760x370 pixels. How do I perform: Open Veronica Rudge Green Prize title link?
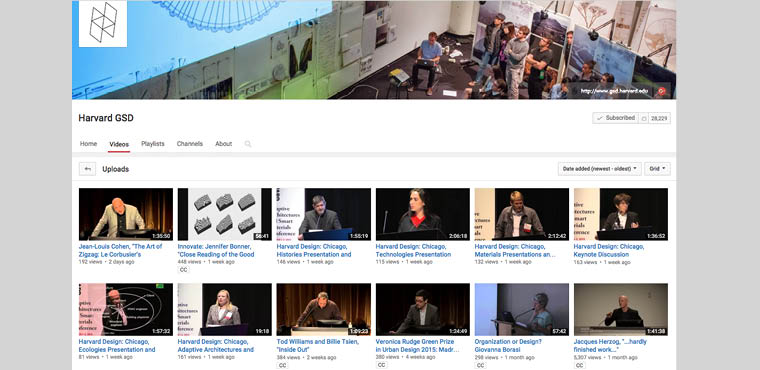[417, 345]
